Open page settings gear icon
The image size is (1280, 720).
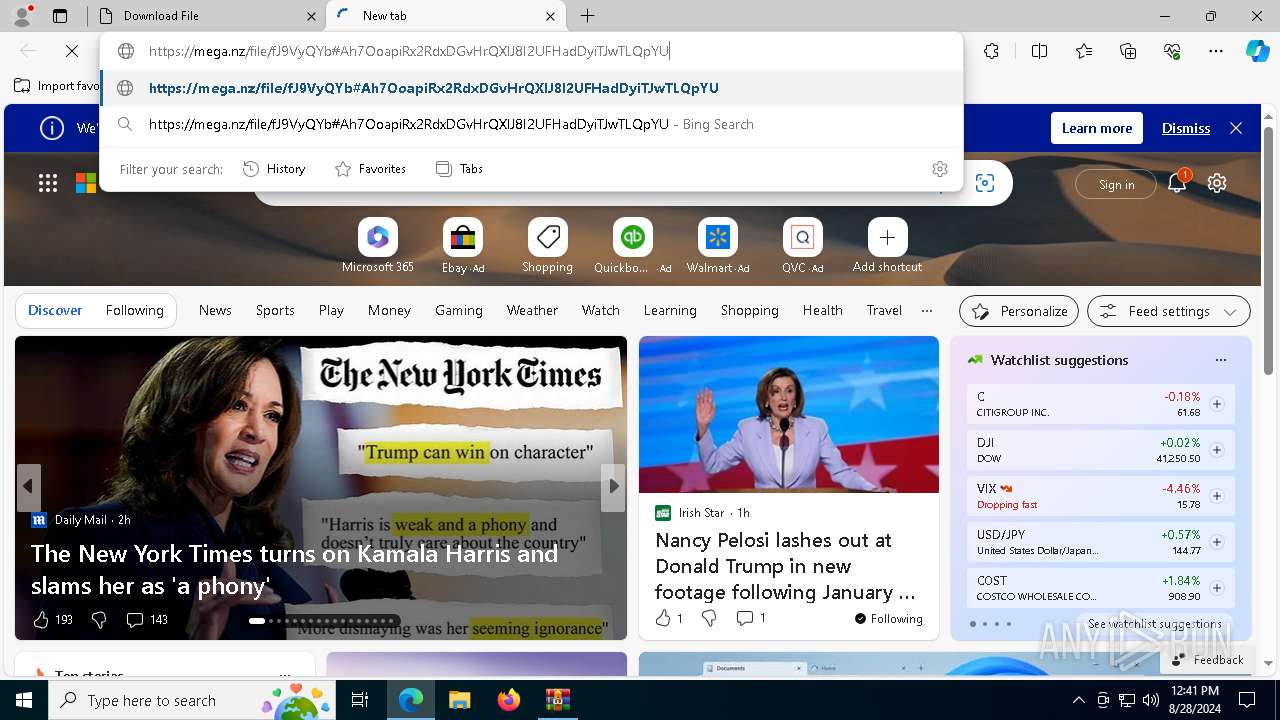point(1217,183)
